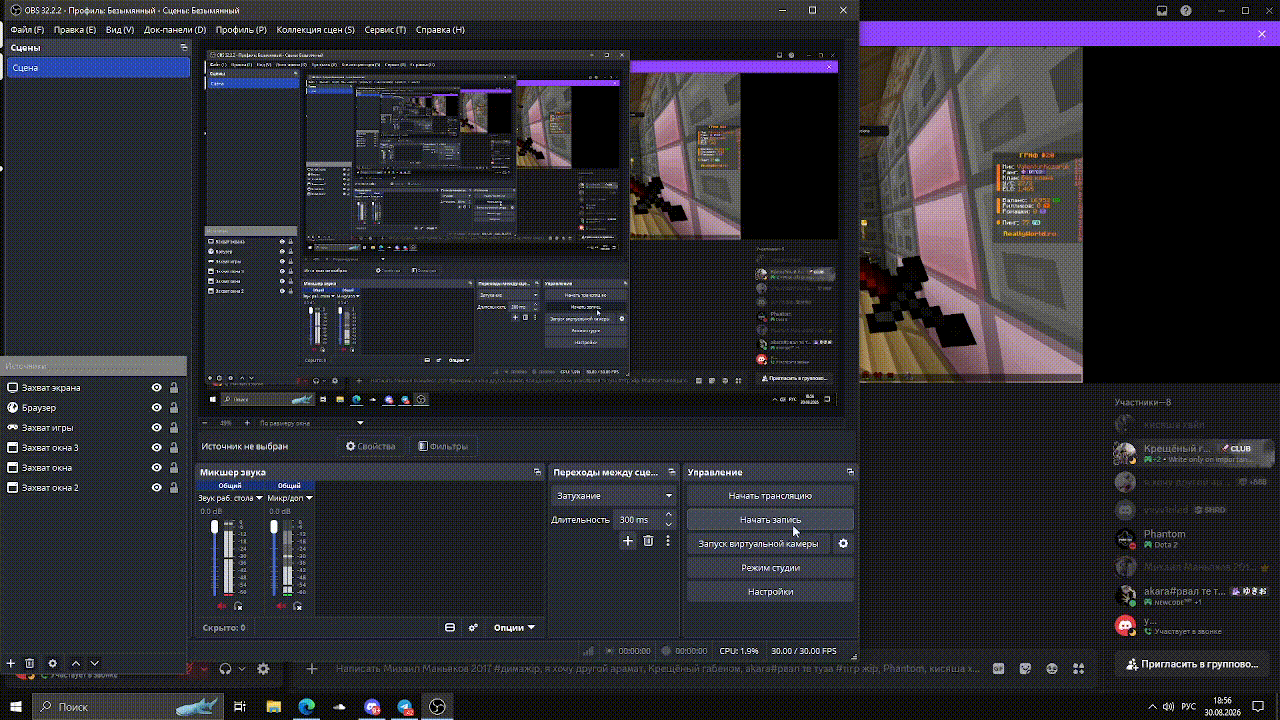The image size is (1280, 720).
Task: Zoom out the preview with minus icon
Action: pyautogui.click(x=206, y=423)
